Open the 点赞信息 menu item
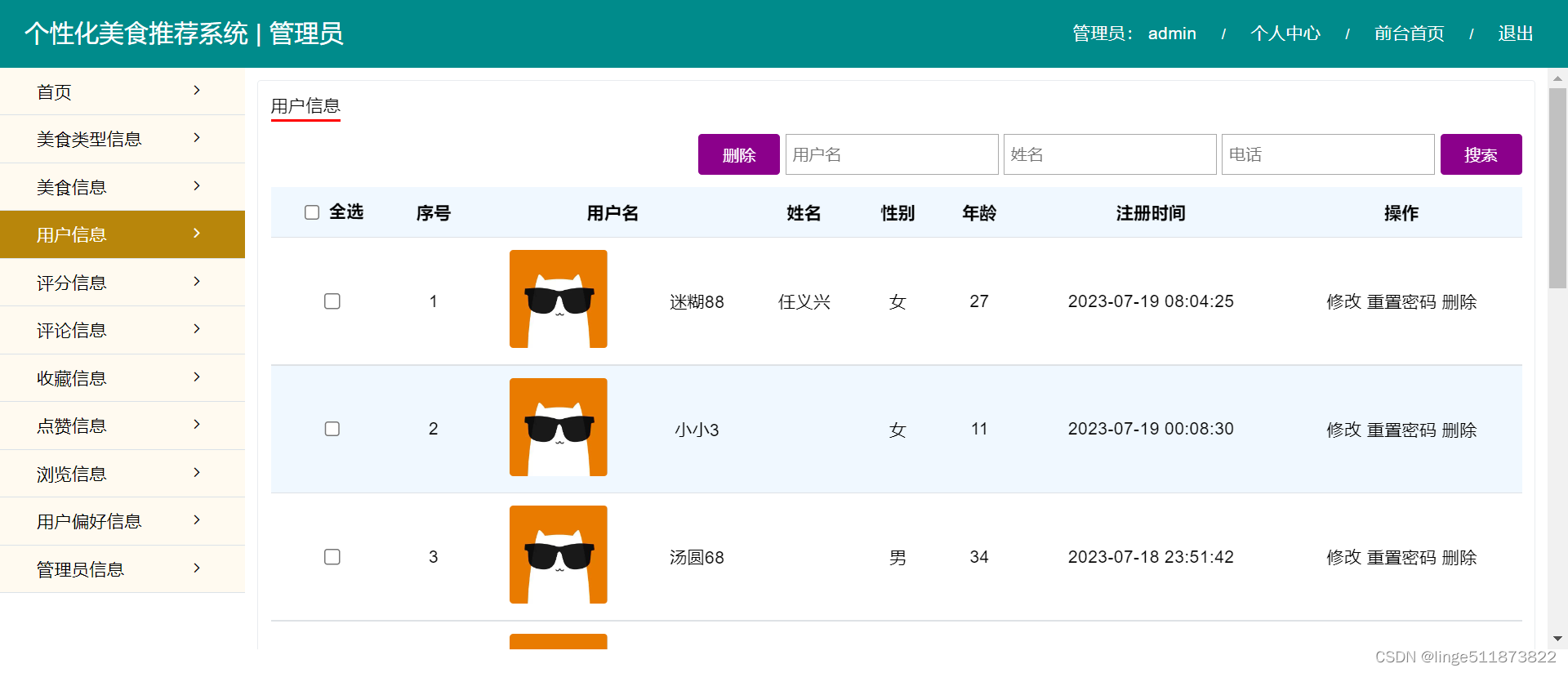 click(x=122, y=426)
